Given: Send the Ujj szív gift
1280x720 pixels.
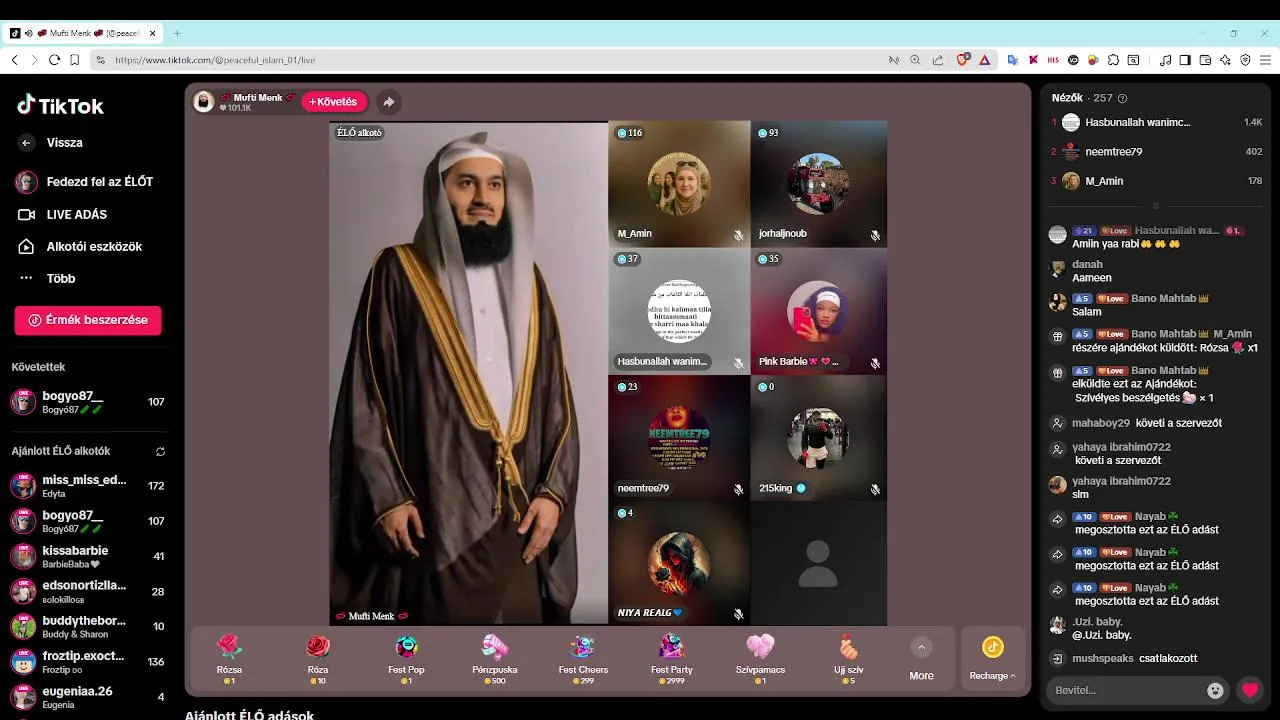Looking at the screenshot, I should point(849,658).
